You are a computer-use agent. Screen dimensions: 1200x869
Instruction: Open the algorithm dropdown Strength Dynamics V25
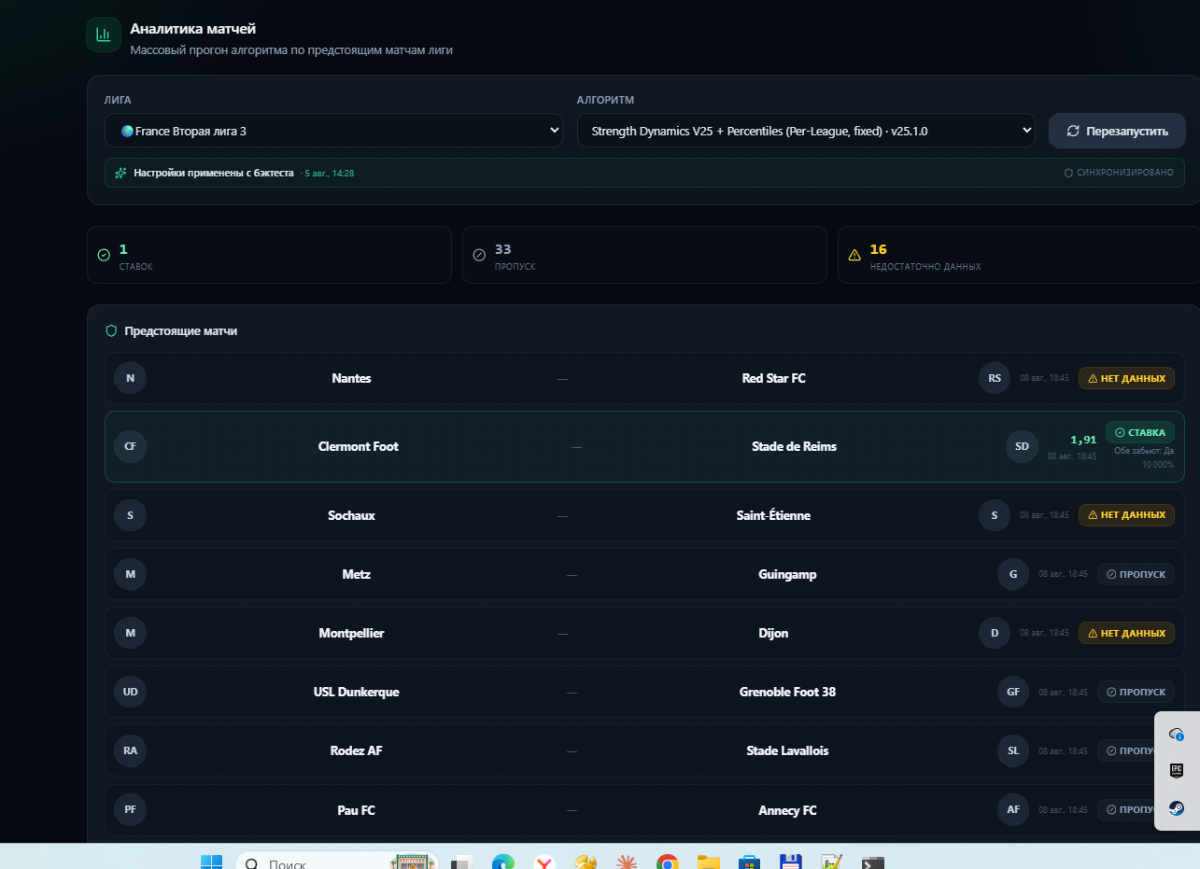(x=805, y=130)
